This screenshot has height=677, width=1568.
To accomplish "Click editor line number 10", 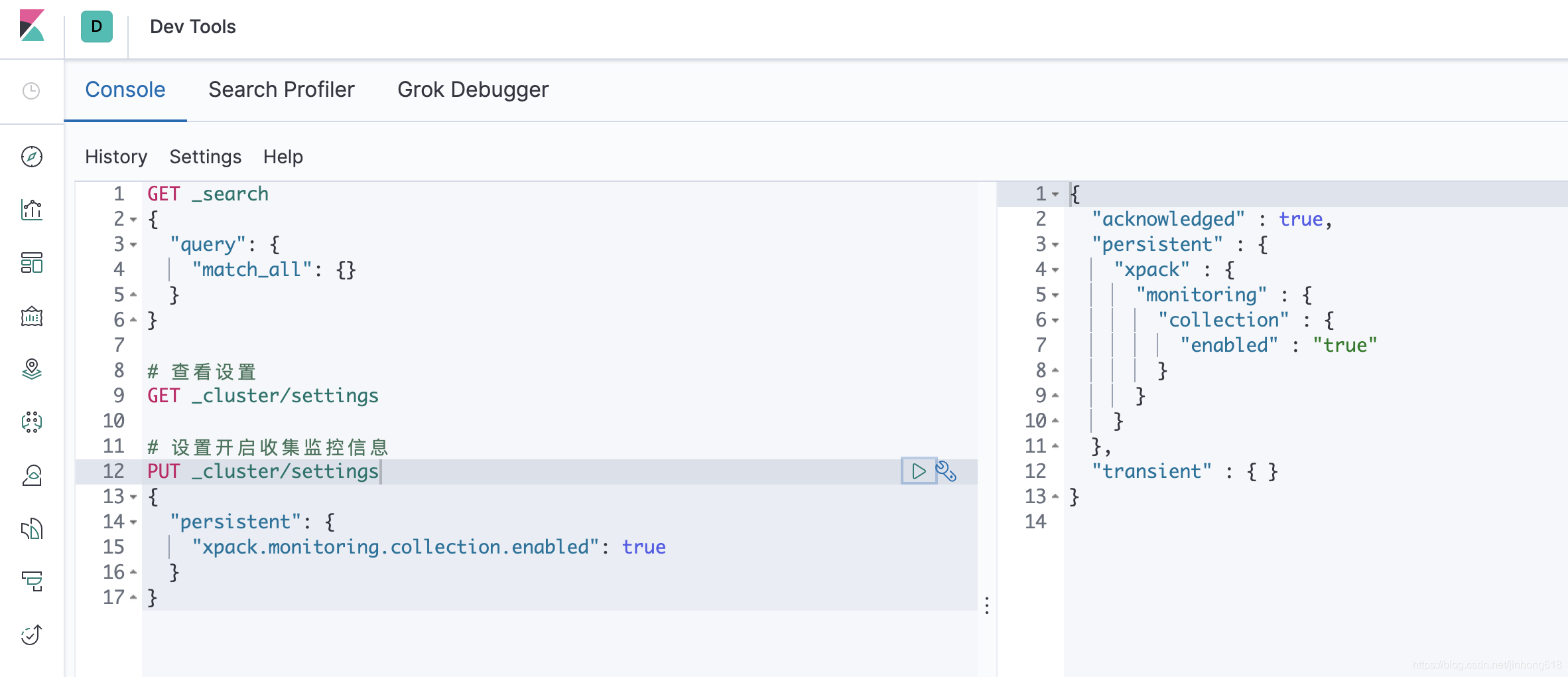I will coord(113,421).
